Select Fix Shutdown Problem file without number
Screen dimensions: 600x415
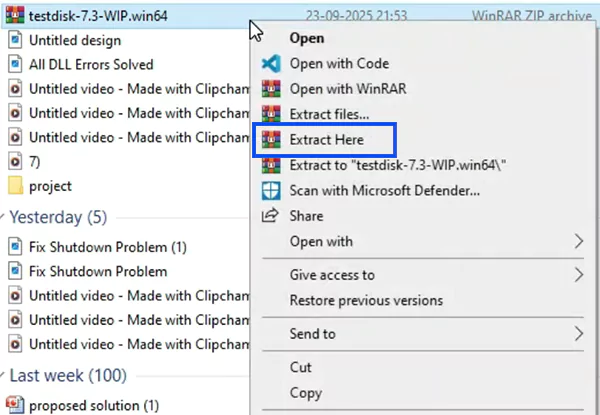98,272
